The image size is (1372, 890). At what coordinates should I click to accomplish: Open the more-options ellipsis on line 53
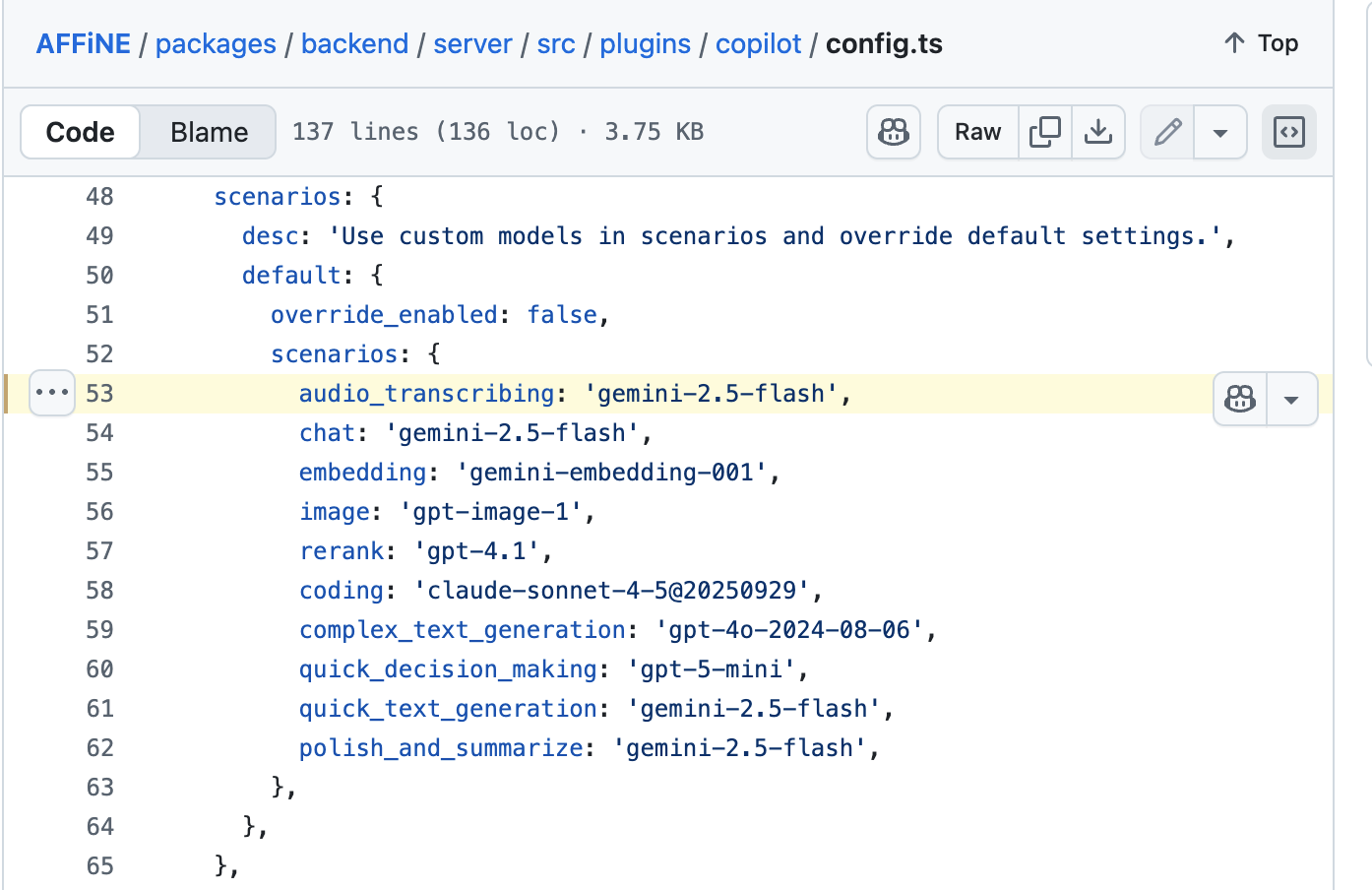[x=51, y=393]
